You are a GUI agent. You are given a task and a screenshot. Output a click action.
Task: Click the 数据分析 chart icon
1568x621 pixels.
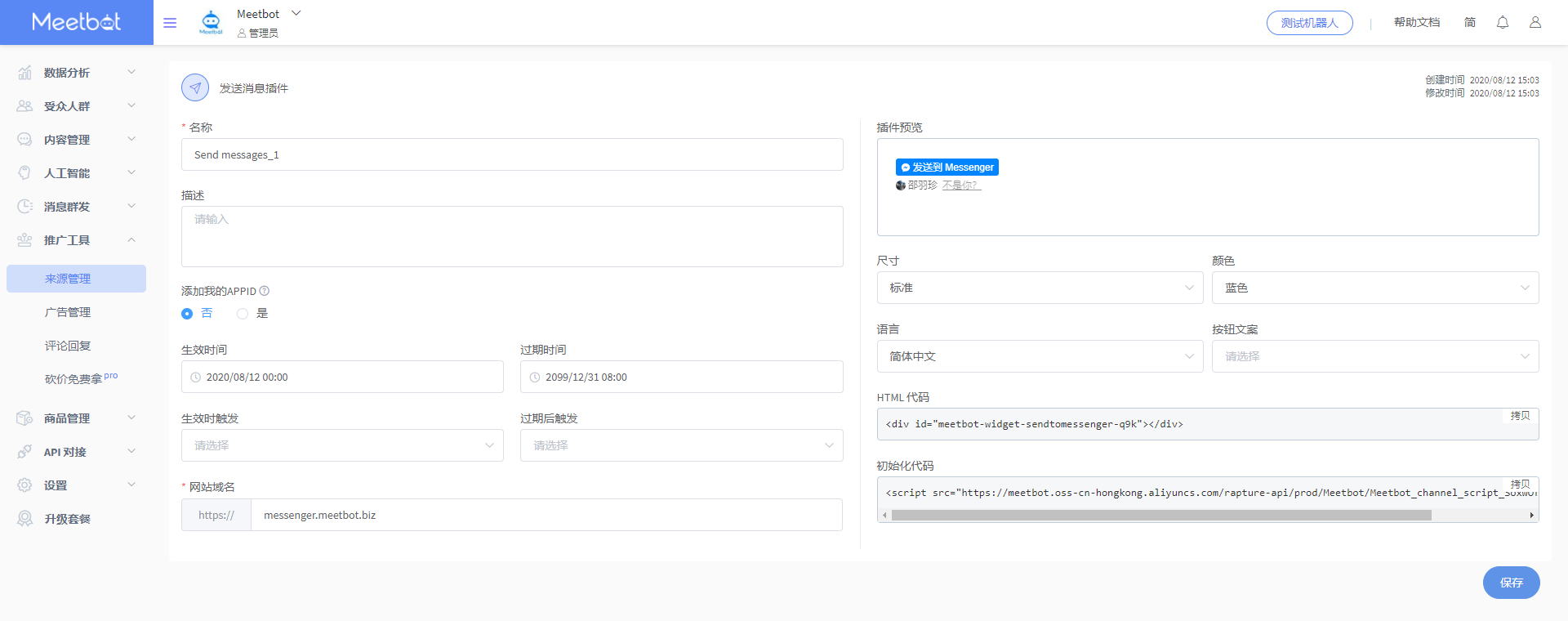(24, 73)
